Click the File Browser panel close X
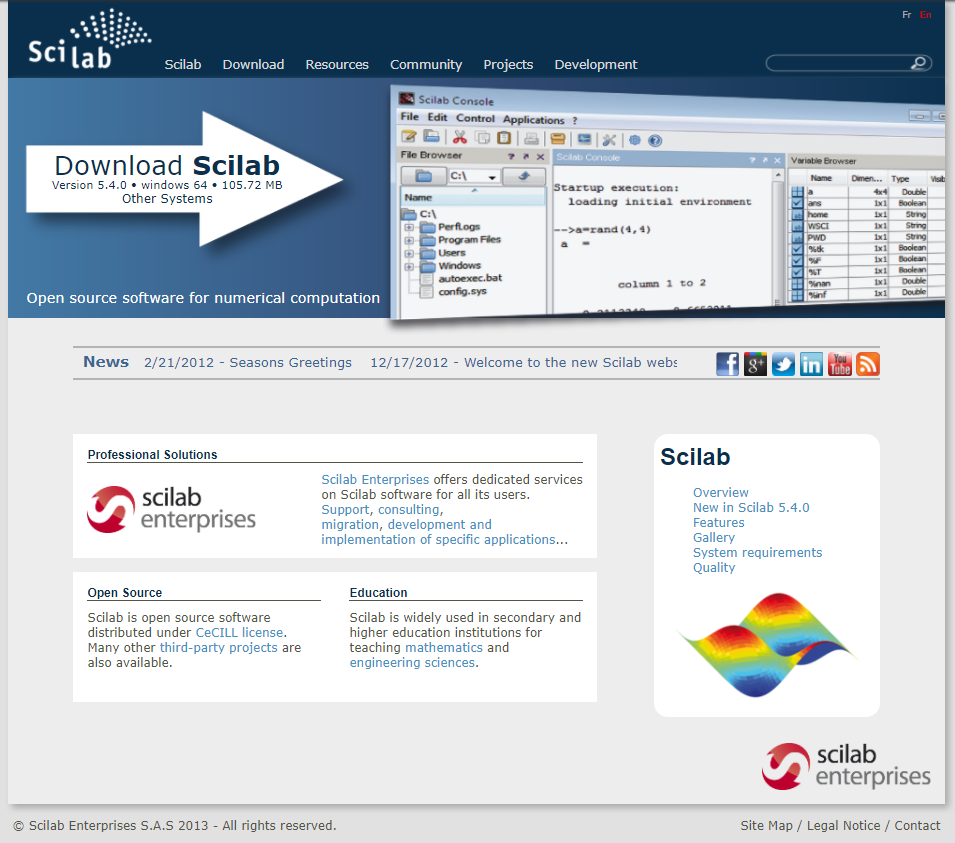The image size is (955, 843). tap(540, 157)
